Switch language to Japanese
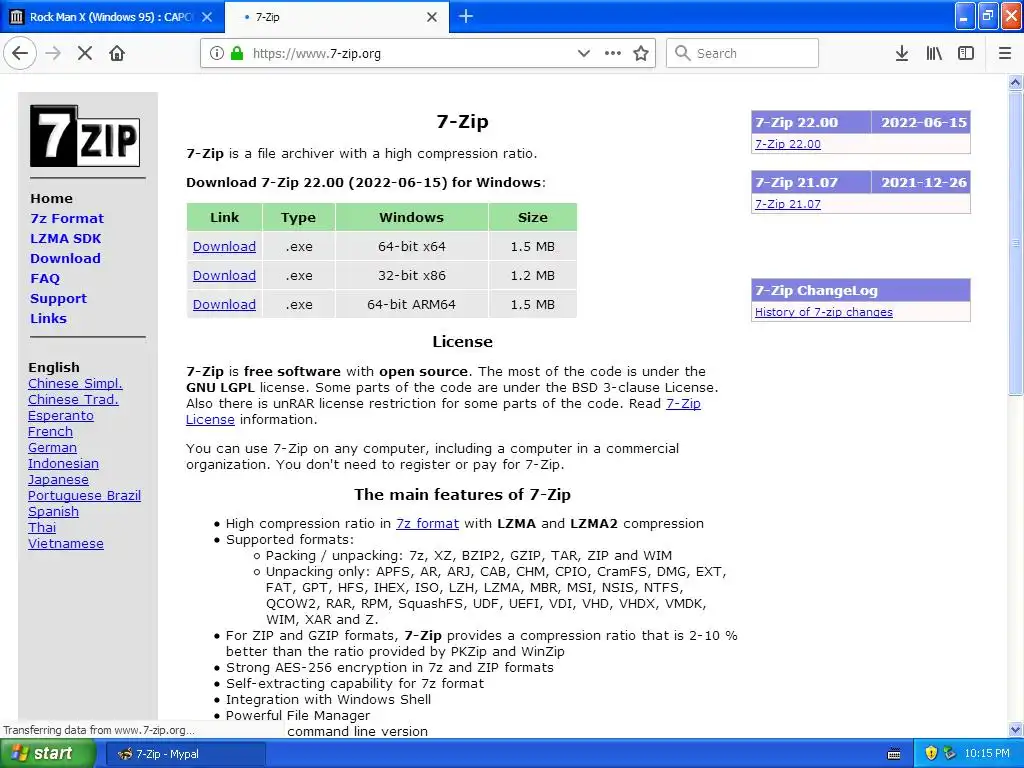The width and height of the screenshot is (1024, 768). 58,480
